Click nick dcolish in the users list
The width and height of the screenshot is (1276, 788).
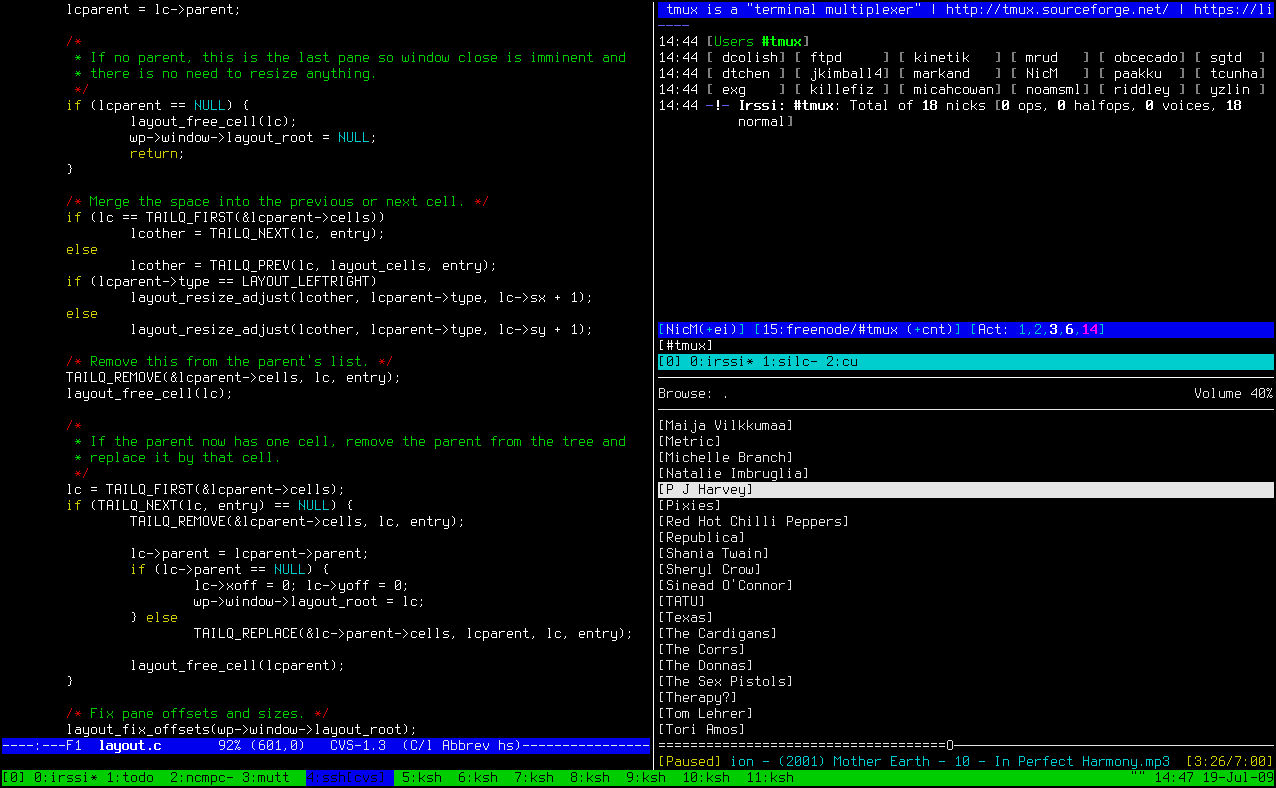coord(746,58)
